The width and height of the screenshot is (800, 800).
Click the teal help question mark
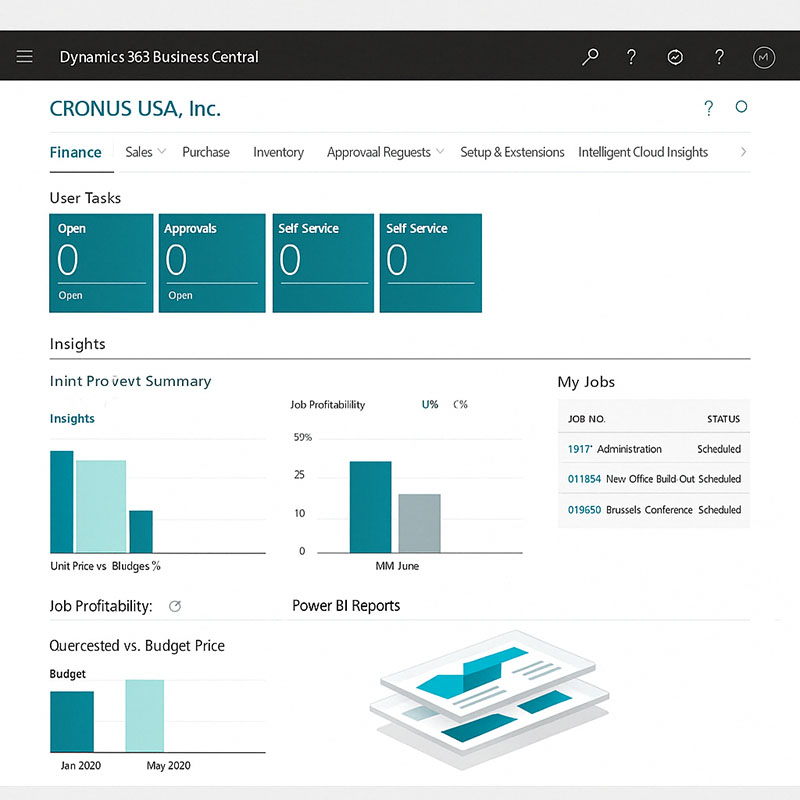pos(709,108)
